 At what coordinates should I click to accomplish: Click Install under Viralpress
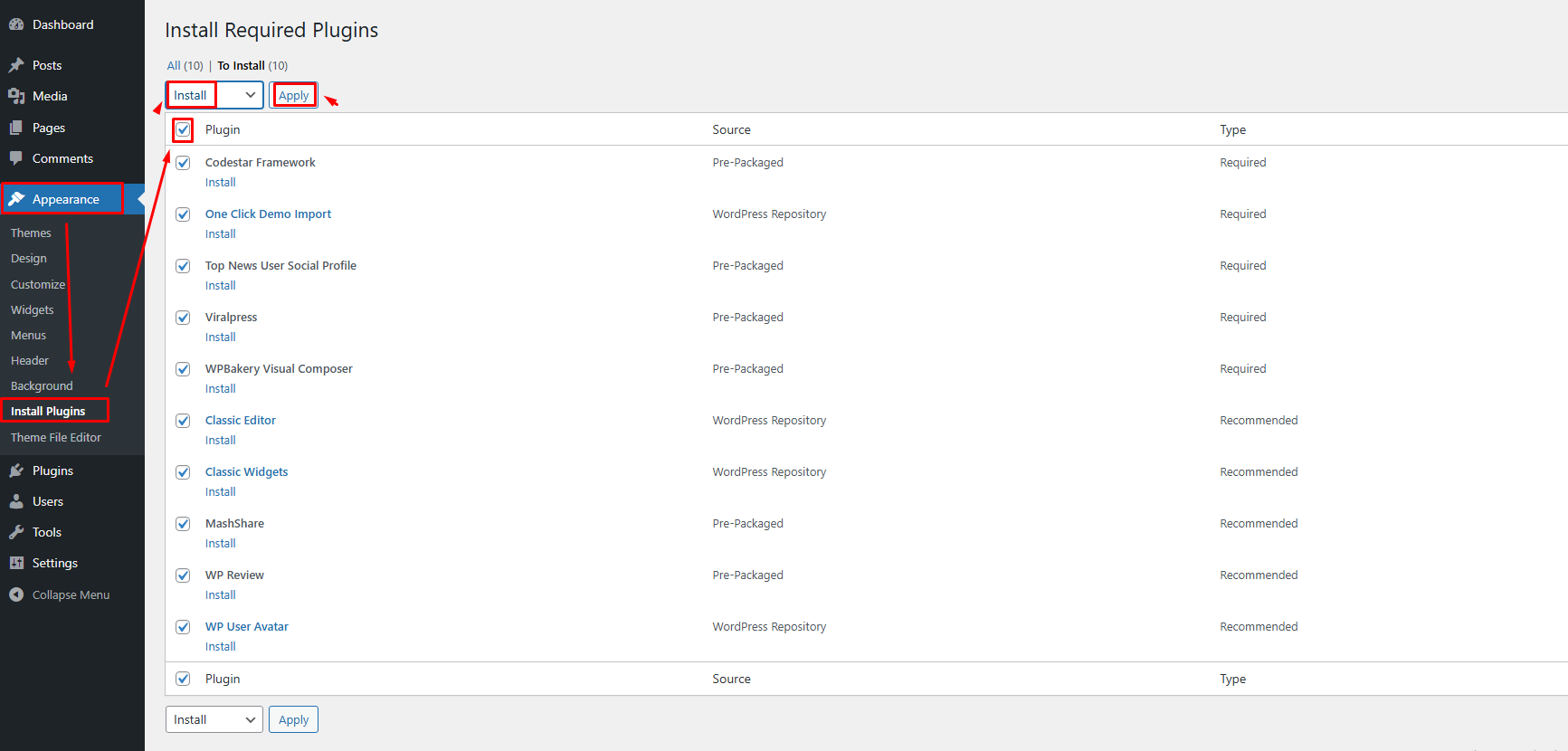tap(220, 337)
